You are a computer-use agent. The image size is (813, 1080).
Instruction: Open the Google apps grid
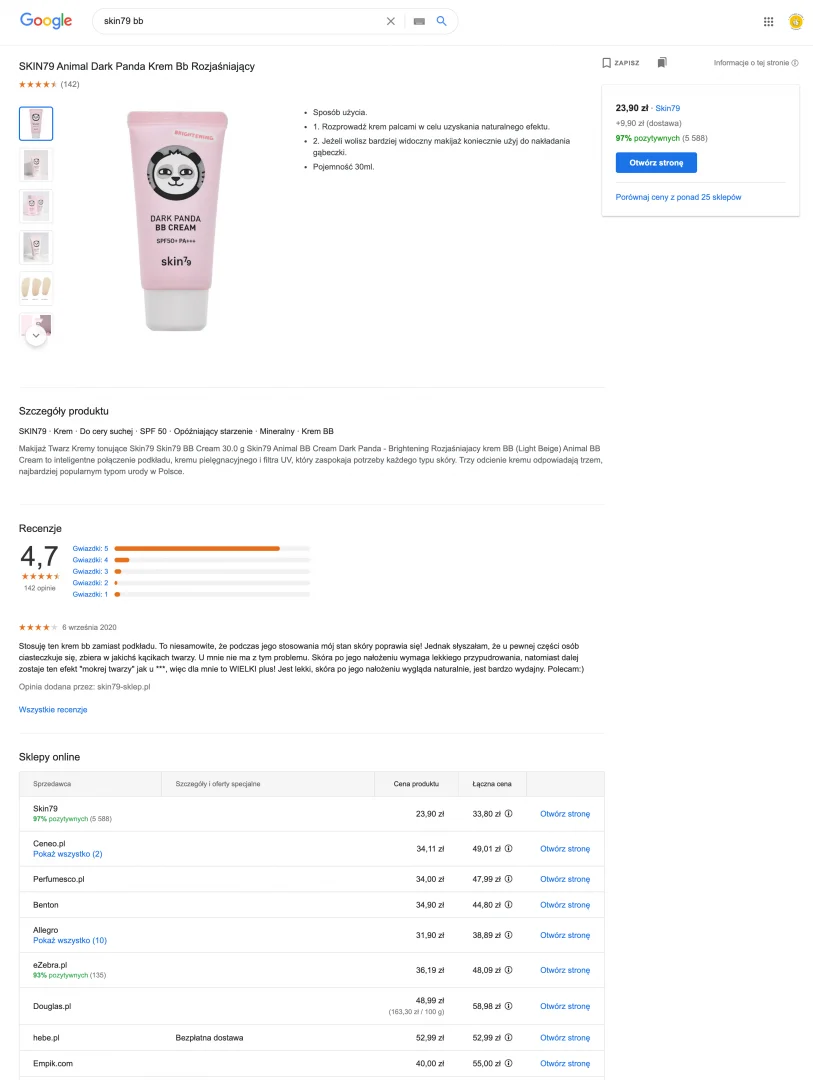coord(768,21)
